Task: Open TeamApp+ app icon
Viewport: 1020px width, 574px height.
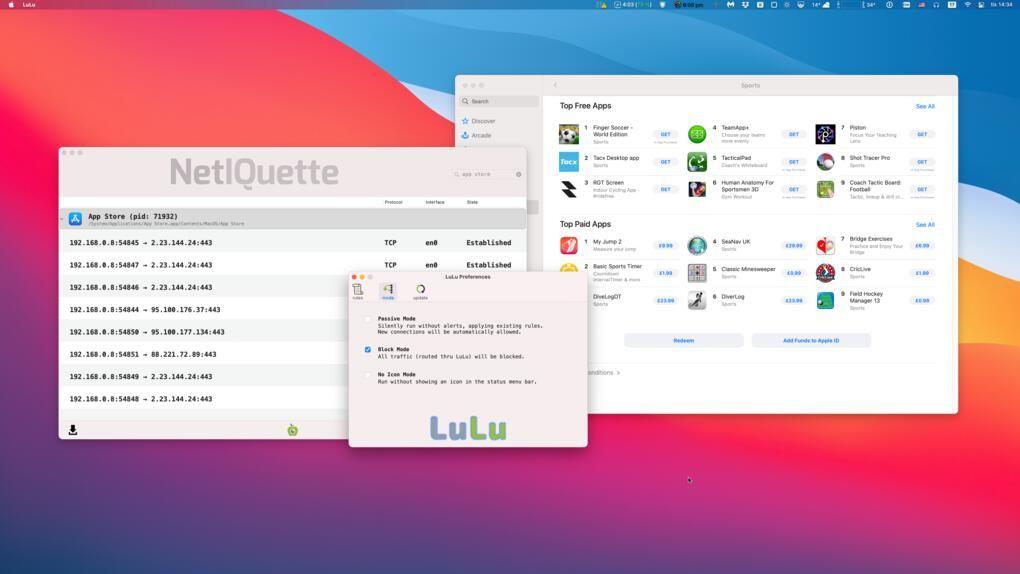Action: pos(697,134)
